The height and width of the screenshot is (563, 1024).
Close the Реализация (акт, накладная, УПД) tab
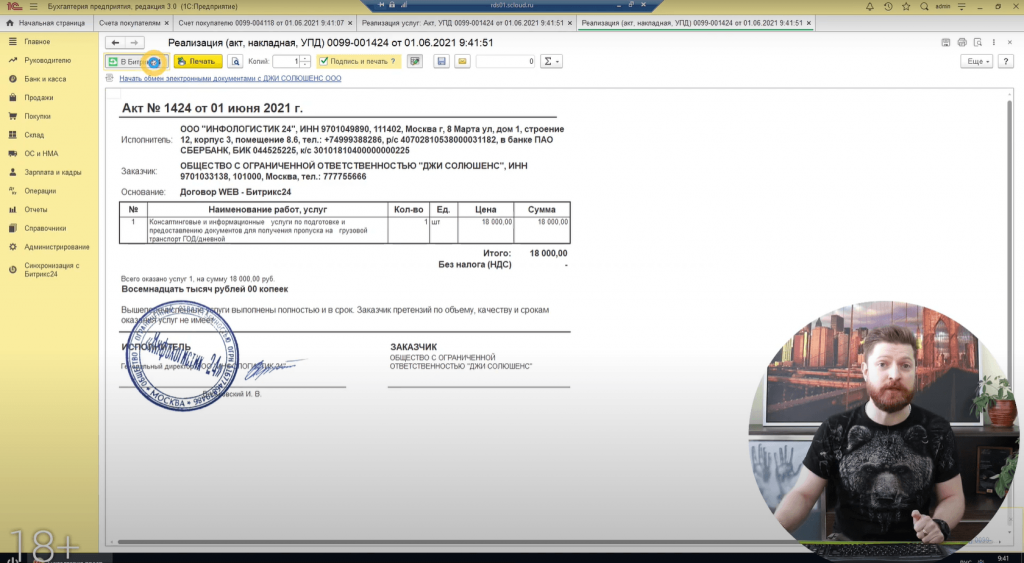coord(808,23)
